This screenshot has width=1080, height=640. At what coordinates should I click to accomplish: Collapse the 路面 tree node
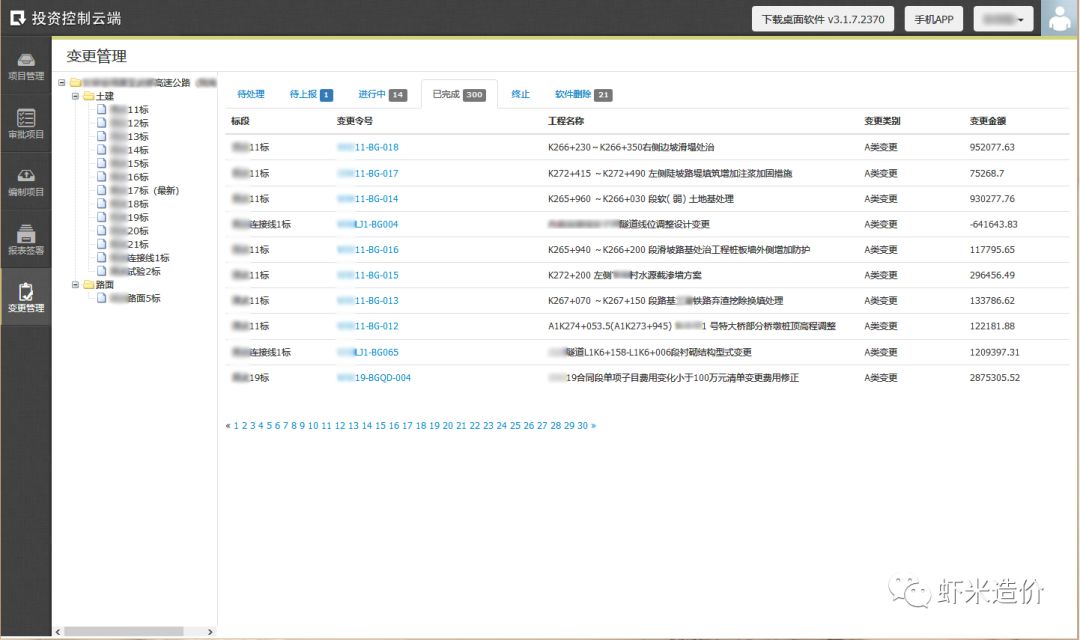coord(75,285)
